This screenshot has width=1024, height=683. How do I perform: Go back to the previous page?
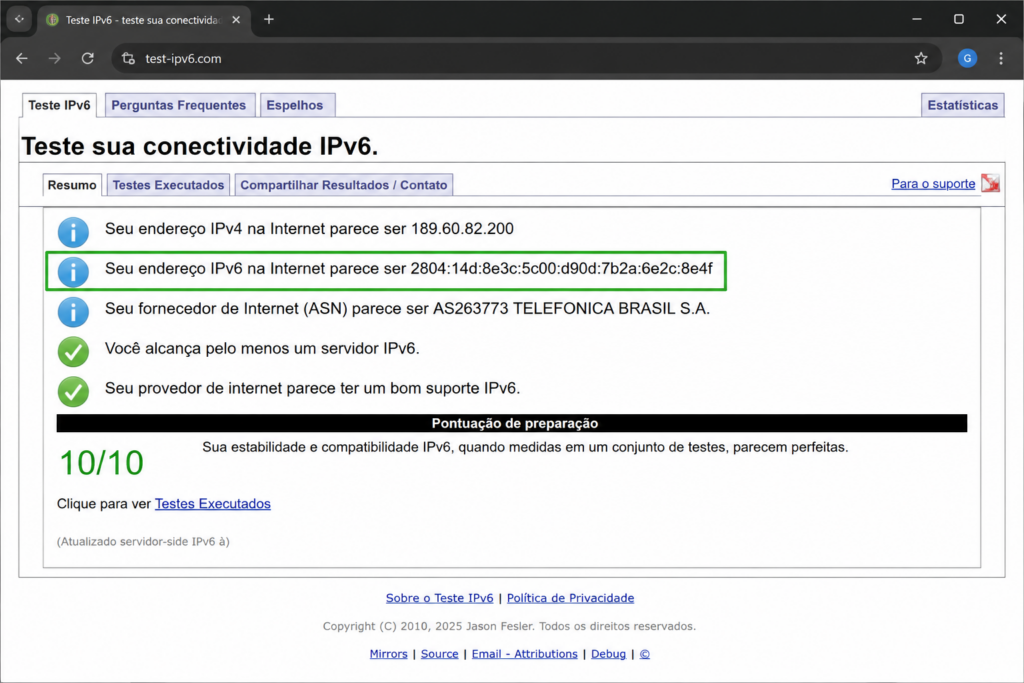(x=22, y=59)
